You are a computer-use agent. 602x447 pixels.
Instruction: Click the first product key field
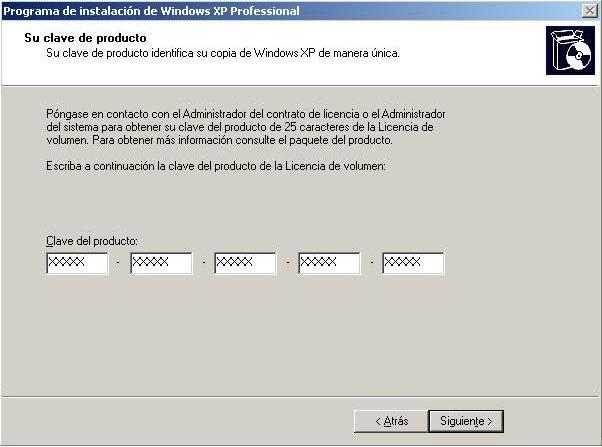tap(77, 263)
